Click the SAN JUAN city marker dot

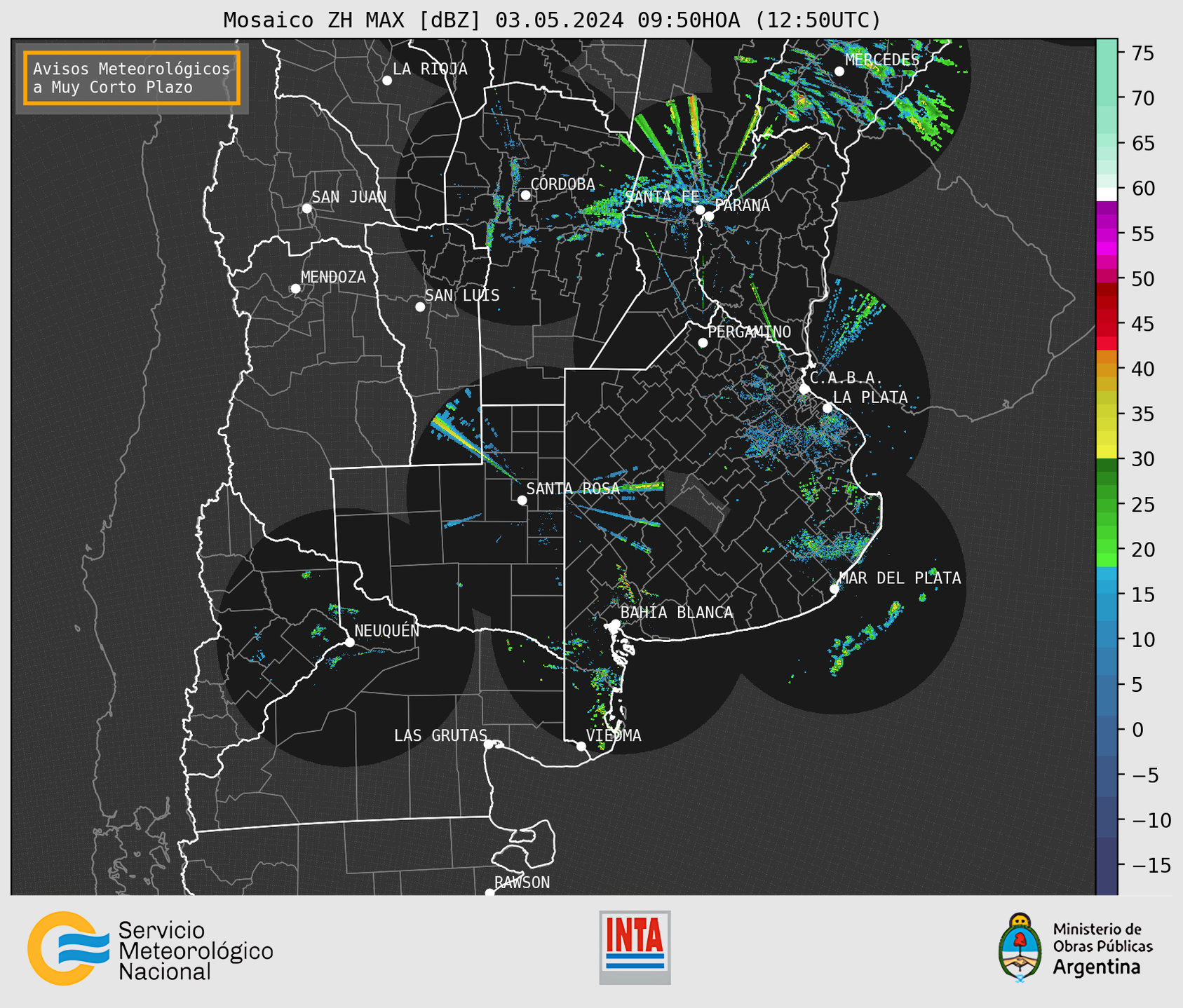pos(306,208)
